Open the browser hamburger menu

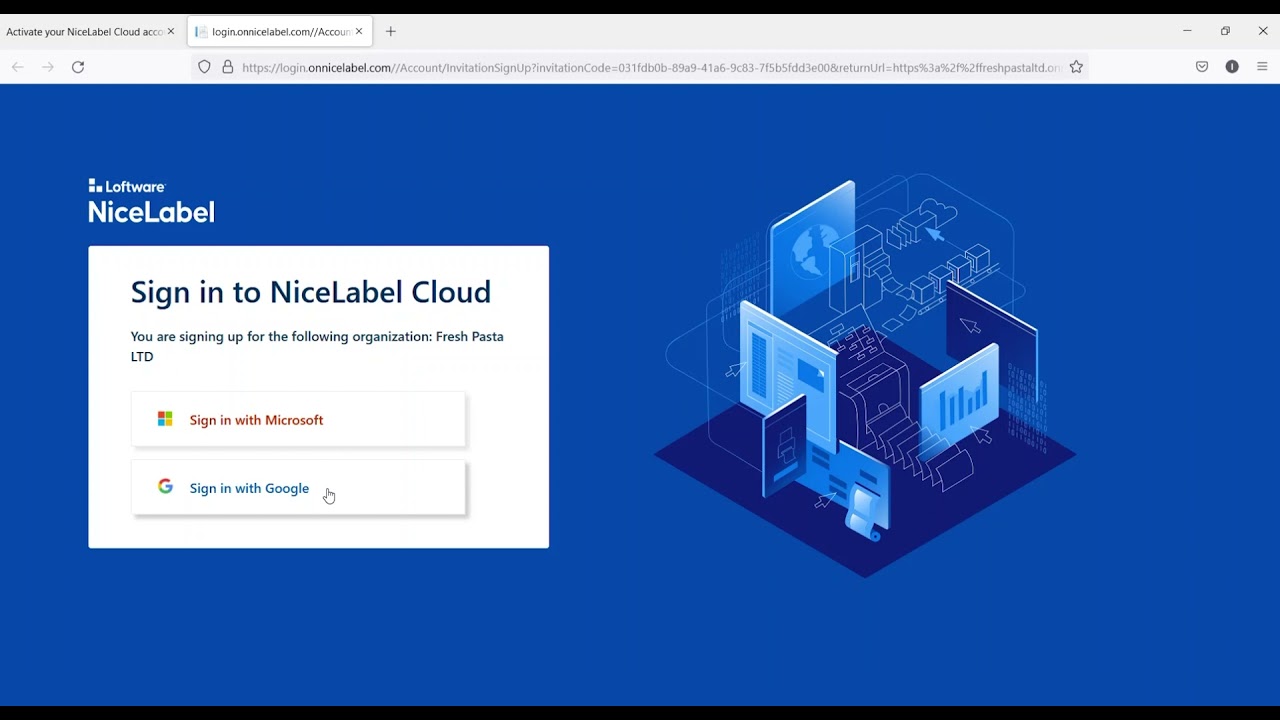(1262, 67)
